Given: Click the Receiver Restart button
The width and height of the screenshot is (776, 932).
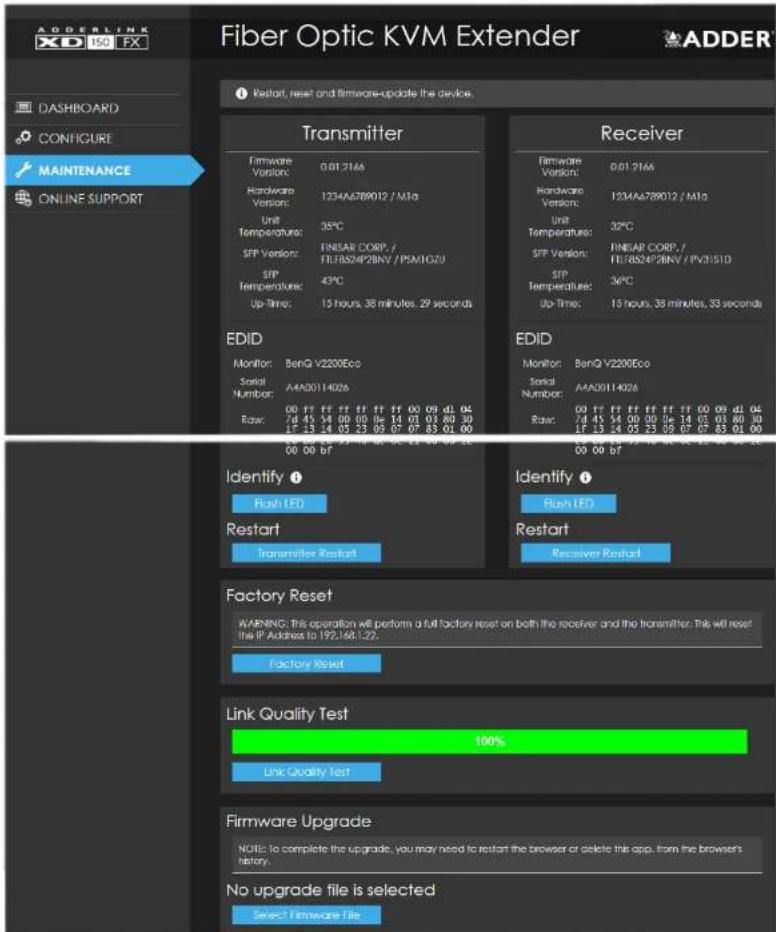Looking at the screenshot, I should (x=595, y=553).
